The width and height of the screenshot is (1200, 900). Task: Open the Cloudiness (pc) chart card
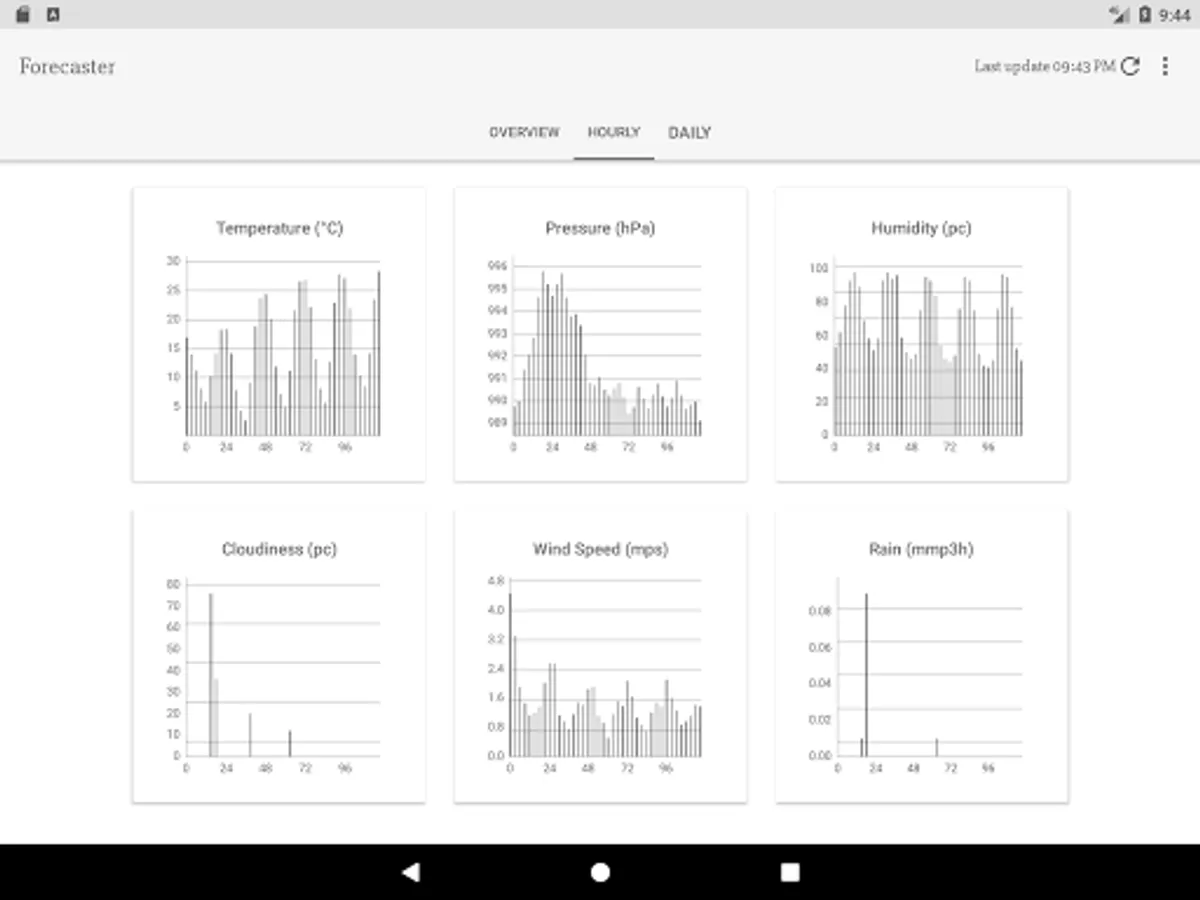tap(279, 656)
